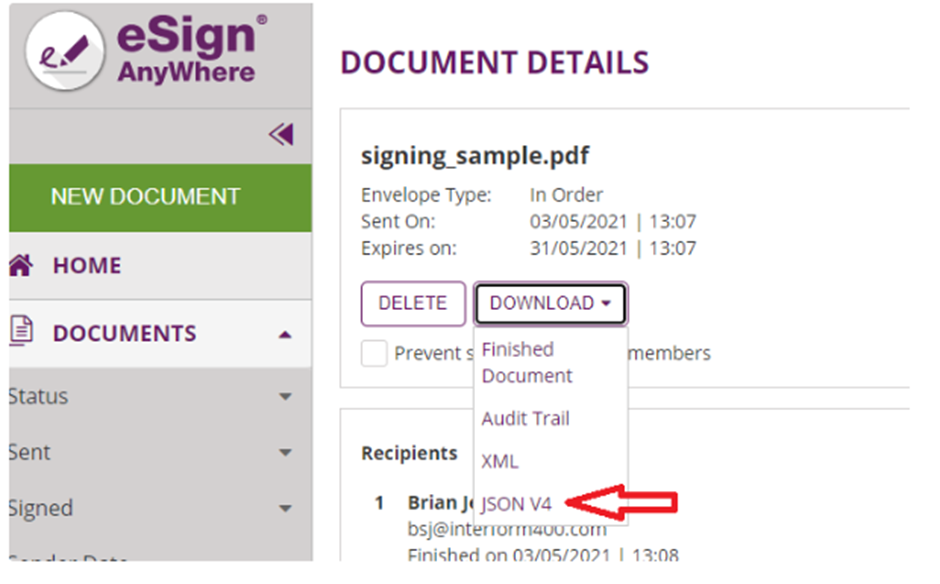Collapse the Documents section caret
The height and width of the screenshot is (584, 940).
(x=285, y=335)
